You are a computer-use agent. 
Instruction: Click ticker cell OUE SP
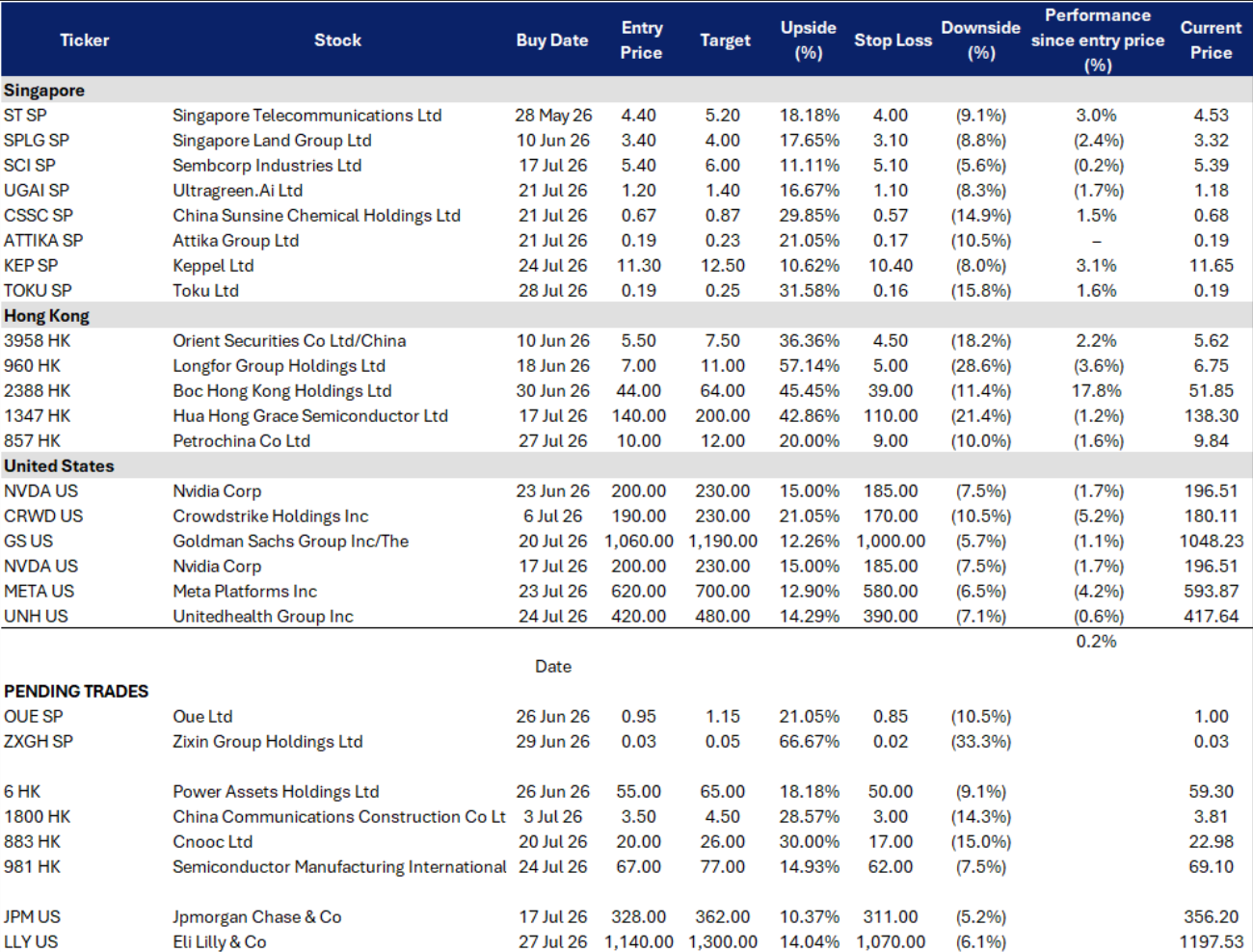tap(33, 717)
